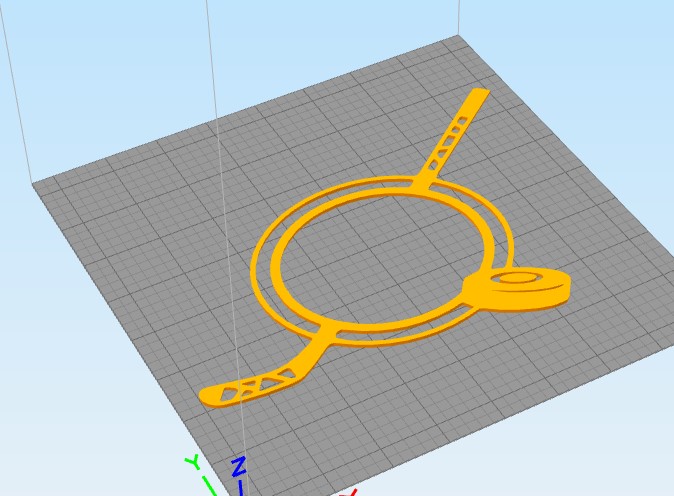The height and width of the screenshot is (496, 674).
Task: Click the green Y axis line
Action: tap(212, 484)
